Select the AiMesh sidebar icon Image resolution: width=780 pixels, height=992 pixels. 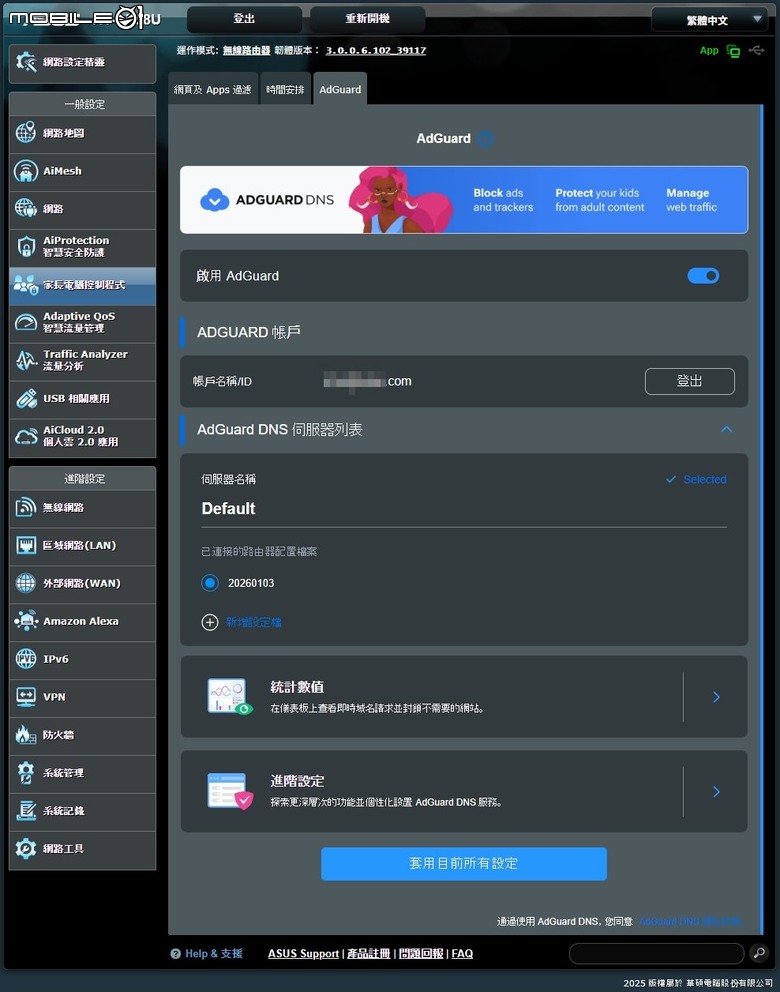tap(26, 171)
